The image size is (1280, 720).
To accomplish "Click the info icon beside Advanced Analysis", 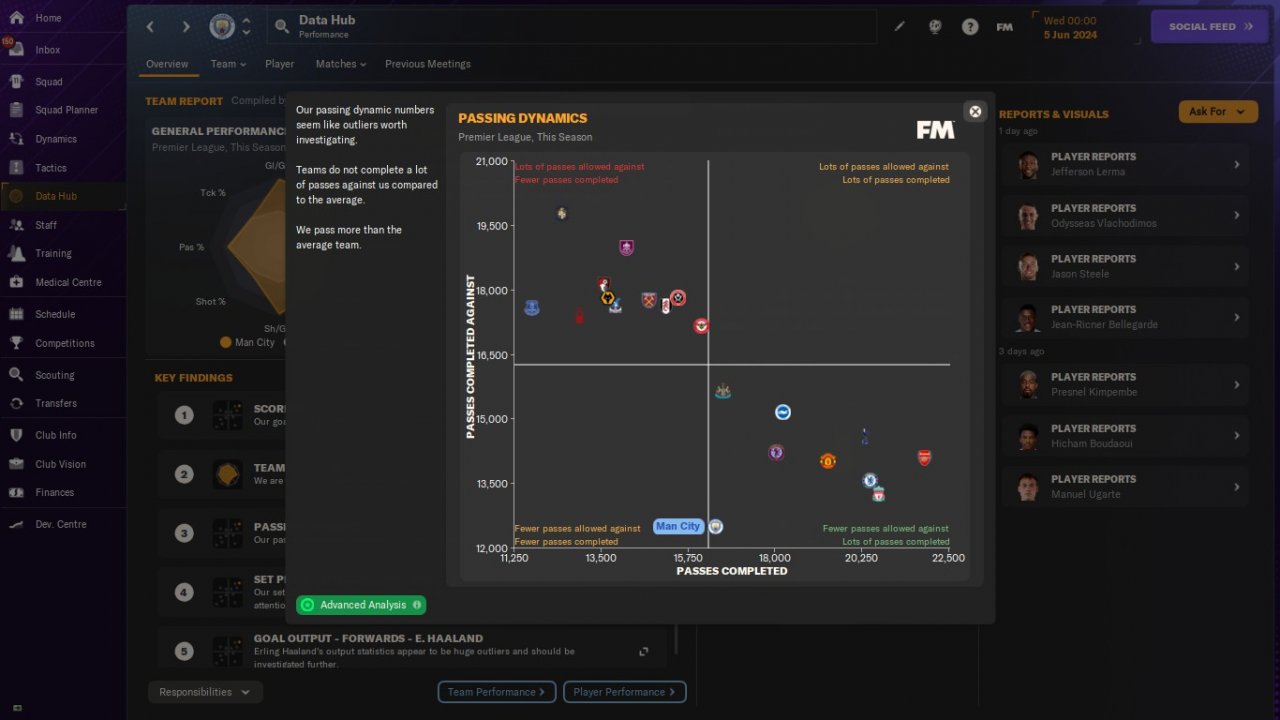I will (x=417, y=605).
